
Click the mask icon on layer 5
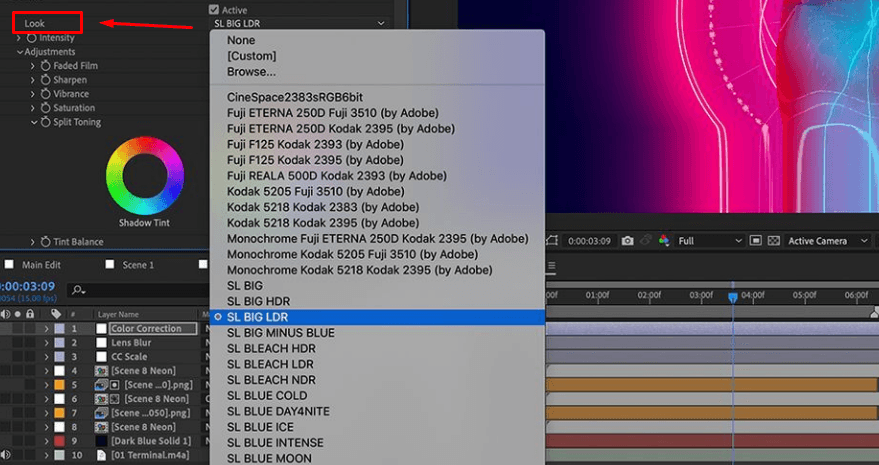(x=114, y=385)
